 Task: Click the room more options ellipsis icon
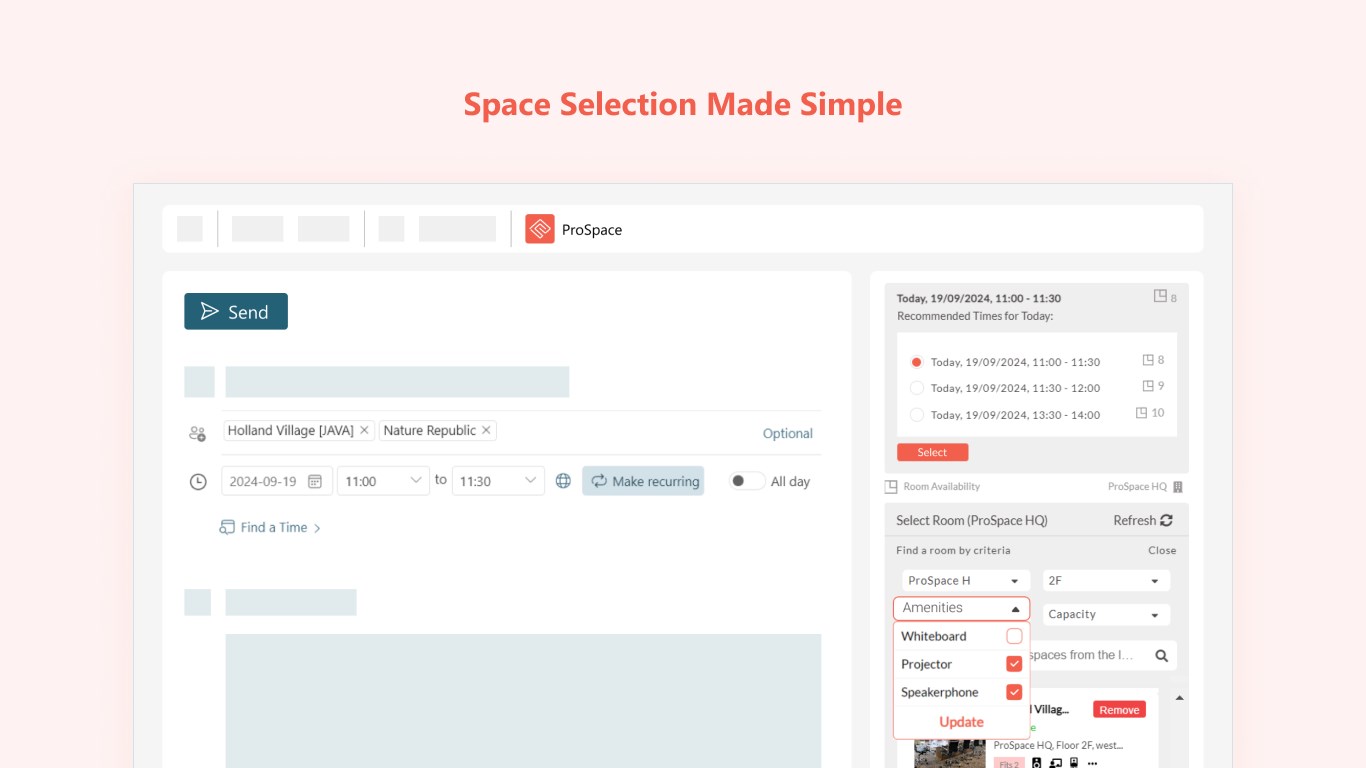1092,763
